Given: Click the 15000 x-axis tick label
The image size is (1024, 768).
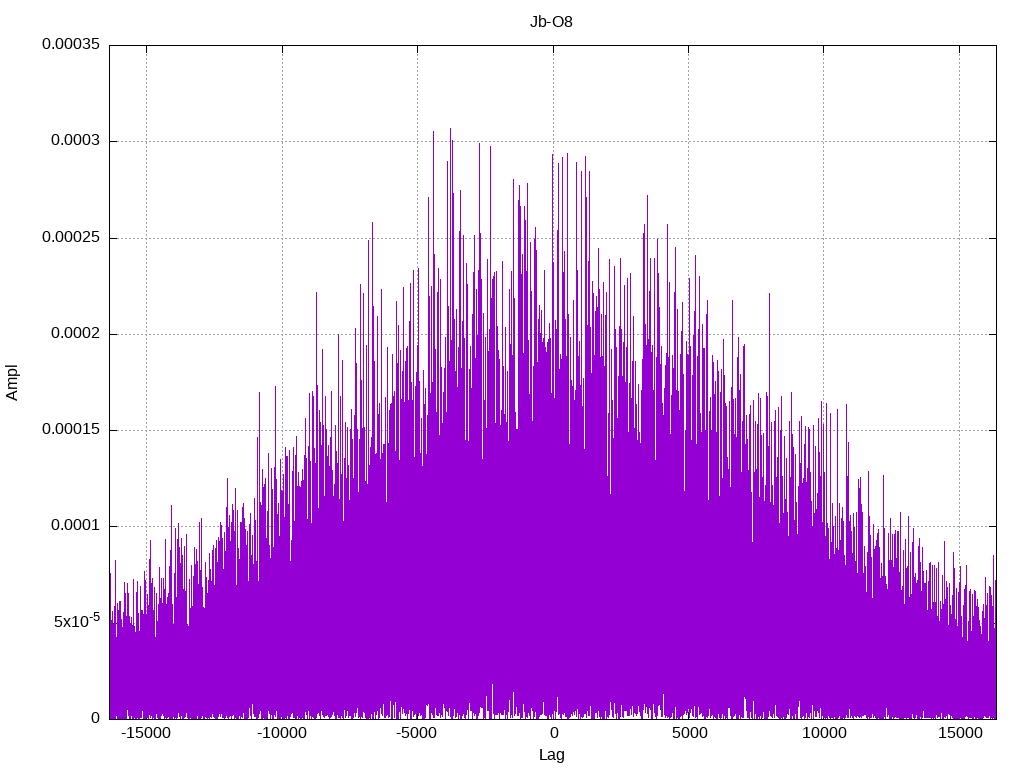Looking at the screenshot, I should click(960, 733).
